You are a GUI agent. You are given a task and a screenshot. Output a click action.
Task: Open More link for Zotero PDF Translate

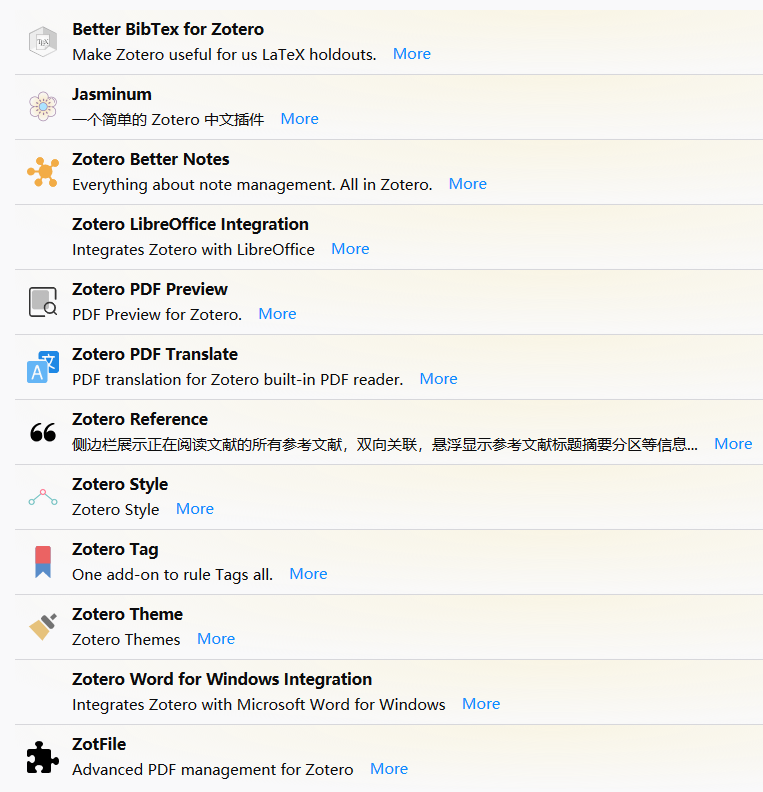coord(438,379)
